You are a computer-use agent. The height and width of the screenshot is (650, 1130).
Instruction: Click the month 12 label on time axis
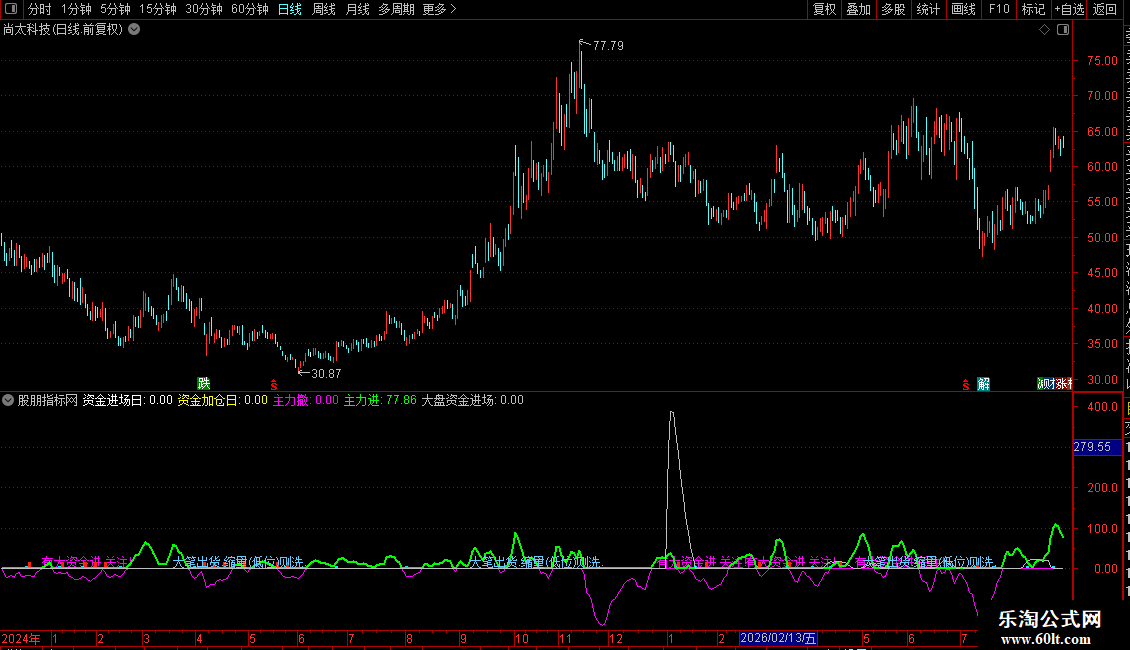[x=616, y=638]
